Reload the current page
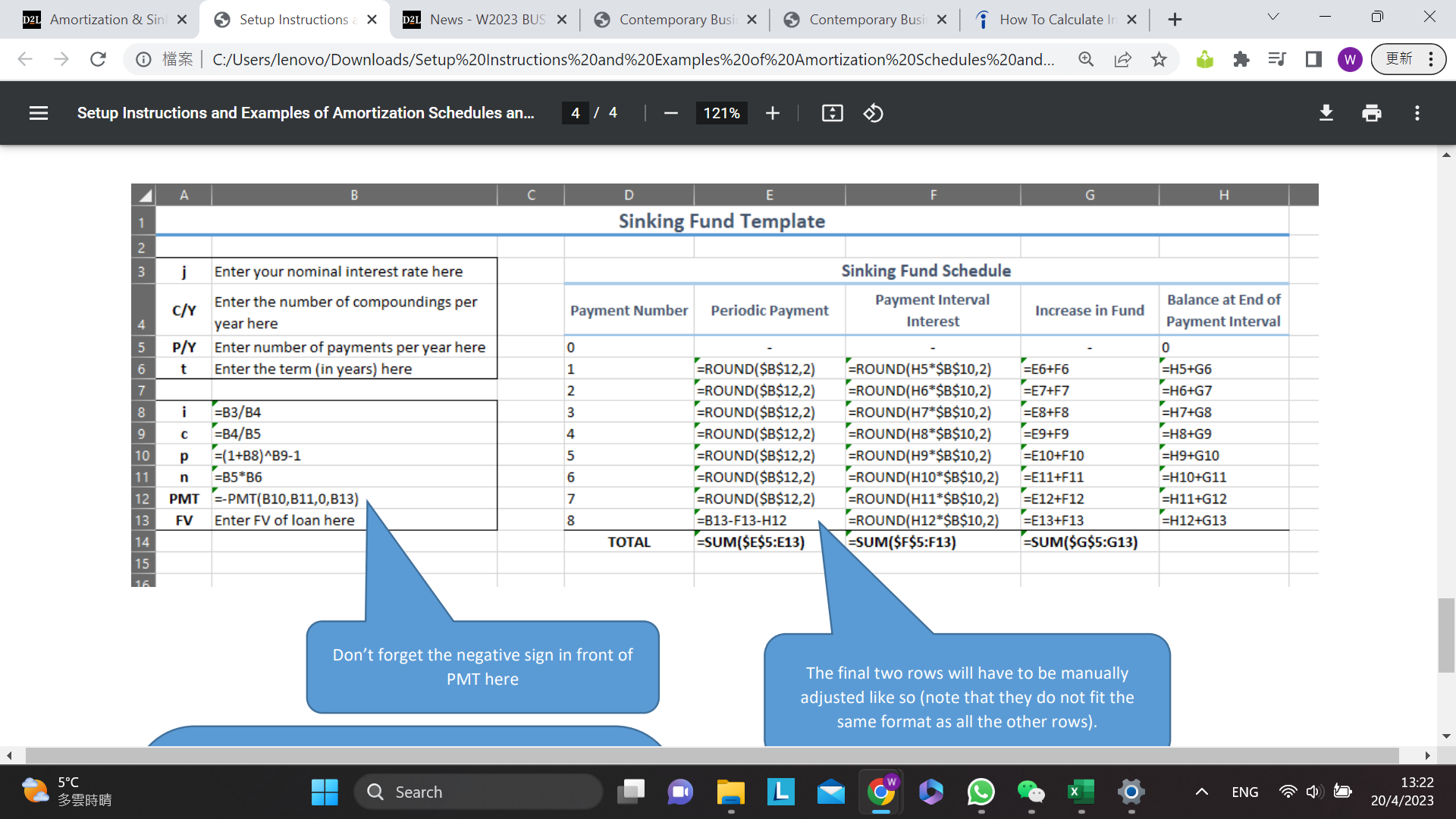Viewport: 1456px width, 819px height. 98,59
